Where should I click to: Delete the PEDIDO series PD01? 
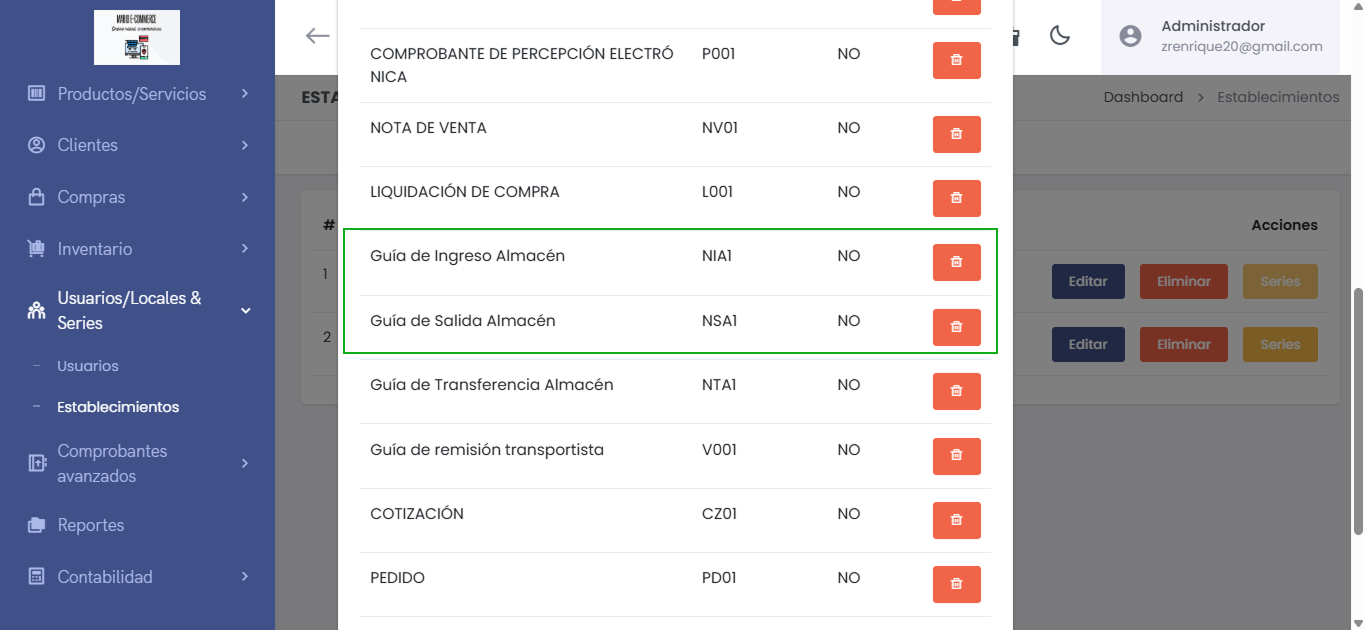(956, 584)
